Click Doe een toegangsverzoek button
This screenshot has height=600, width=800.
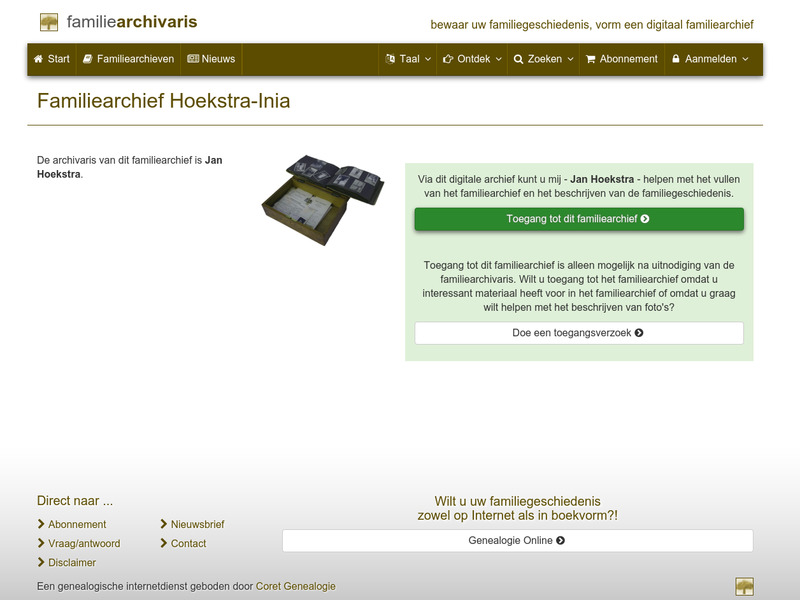pos(579,333)
